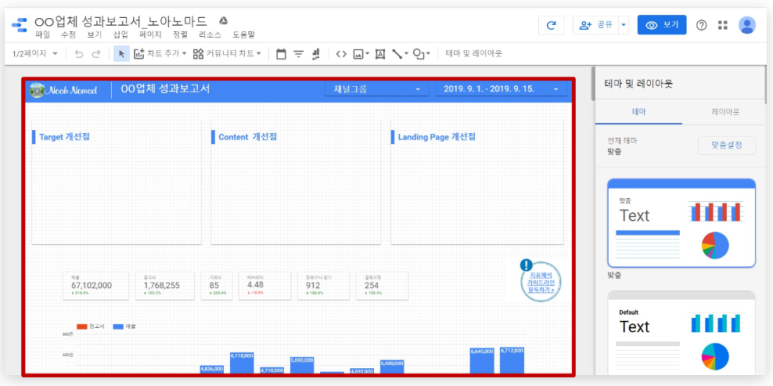
Task: Open the 삽입 menu
Action: click(x=120, y=35)
